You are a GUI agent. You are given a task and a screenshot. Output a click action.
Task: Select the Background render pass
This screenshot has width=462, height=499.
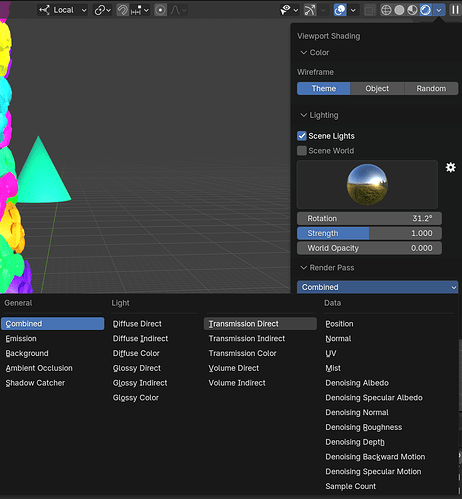[53, 353]
